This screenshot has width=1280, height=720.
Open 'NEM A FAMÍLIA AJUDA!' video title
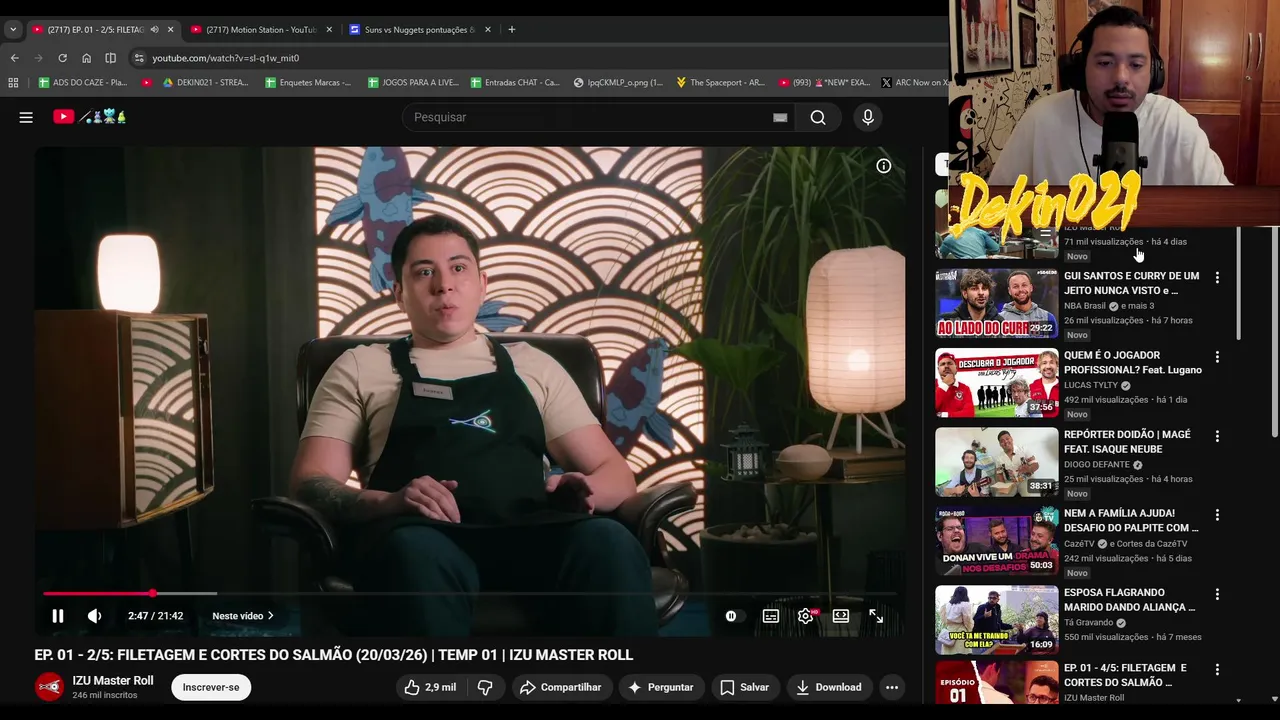(x=1131, y=521)
